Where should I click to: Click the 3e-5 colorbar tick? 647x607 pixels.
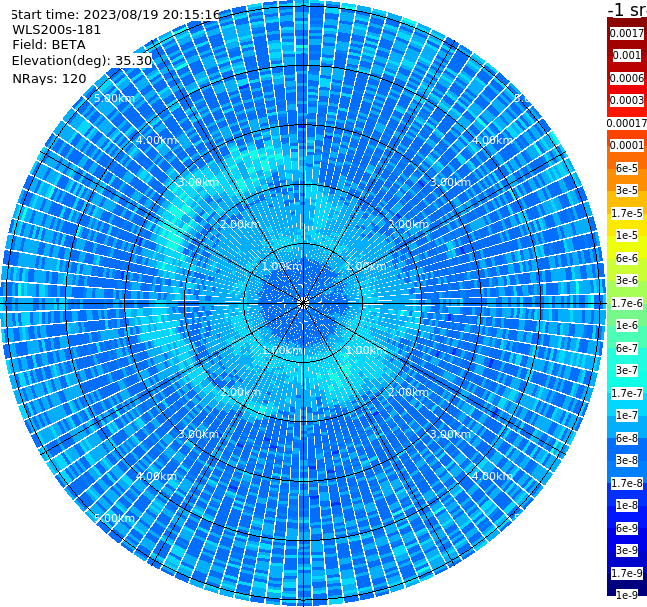pyautogui.click(x=627, y=190)
